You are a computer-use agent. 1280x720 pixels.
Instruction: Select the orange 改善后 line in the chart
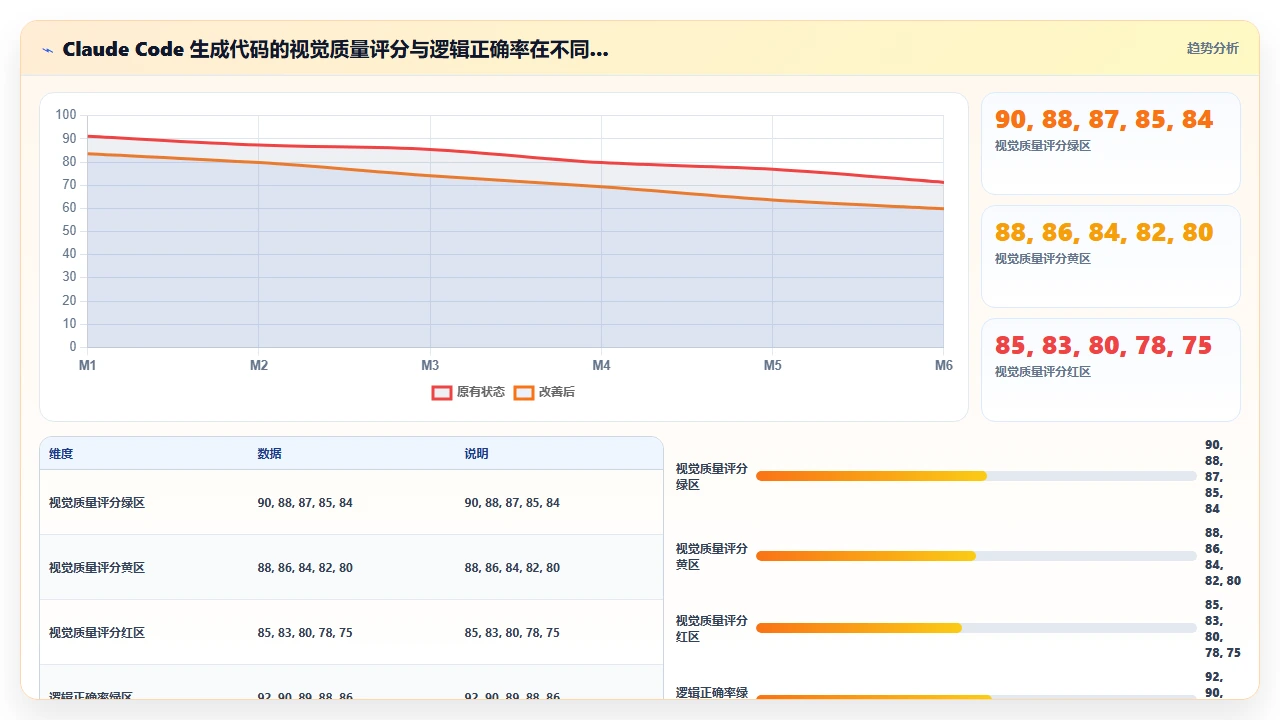[x=516, y=181]
